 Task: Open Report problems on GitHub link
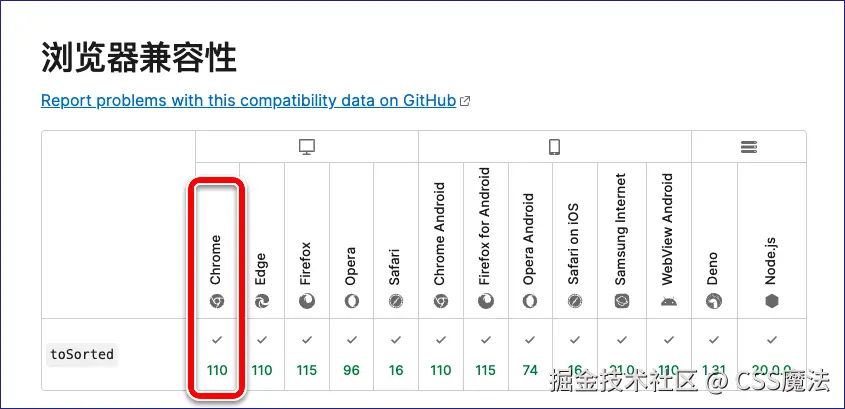click(248, 101)
